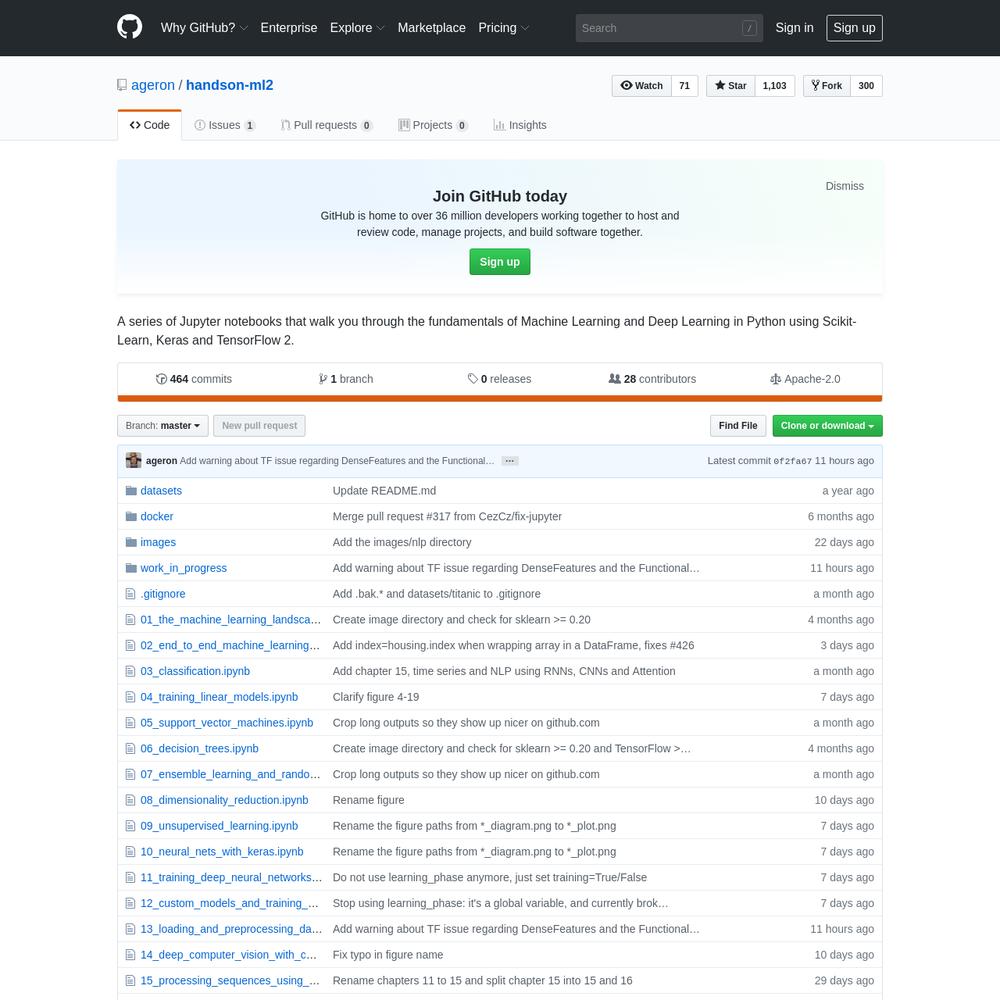1000x1000 pixels.
Task: Click the branch icon beside 1 branch
Action: pyautogui.click(x=323, y=379)
